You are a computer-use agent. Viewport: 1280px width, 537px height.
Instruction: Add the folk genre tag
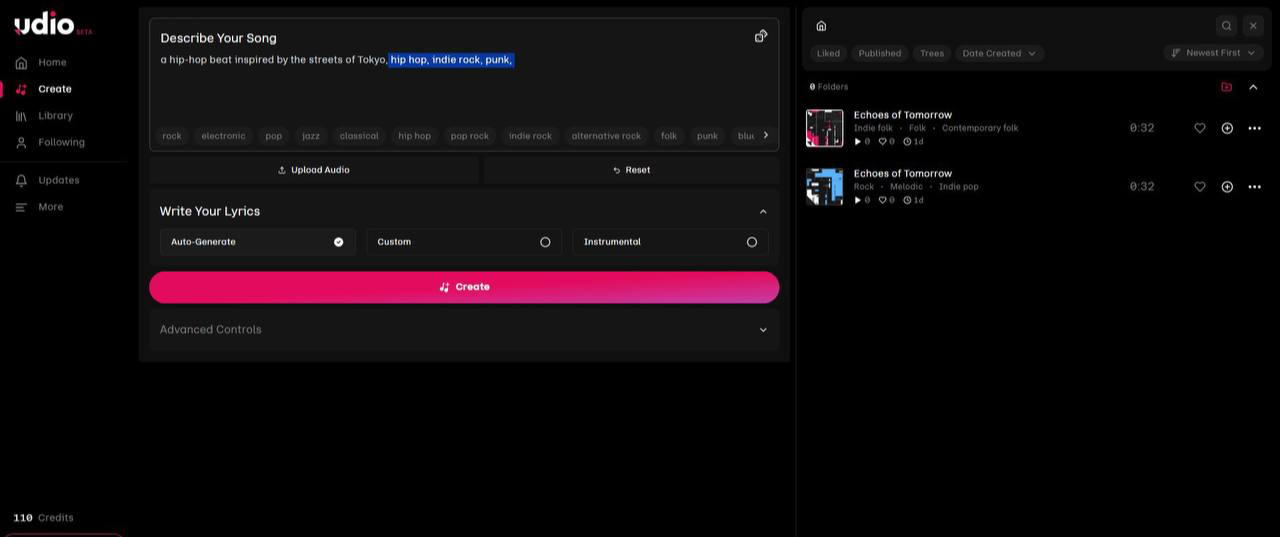pyautogui.click(x=669, y=136)
